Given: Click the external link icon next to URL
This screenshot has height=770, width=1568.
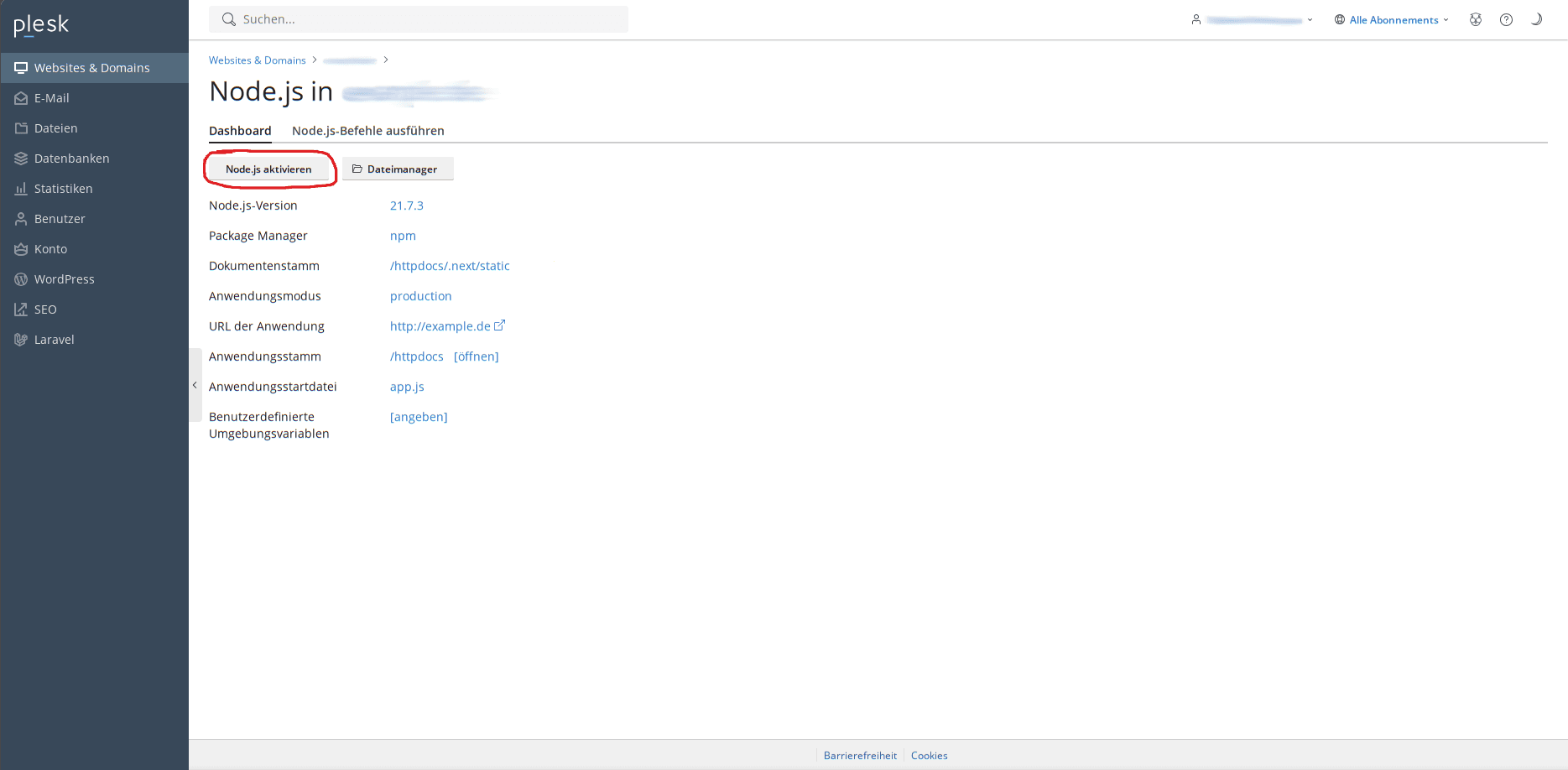Looking at the screenshot, I should [x=499, y=325].
